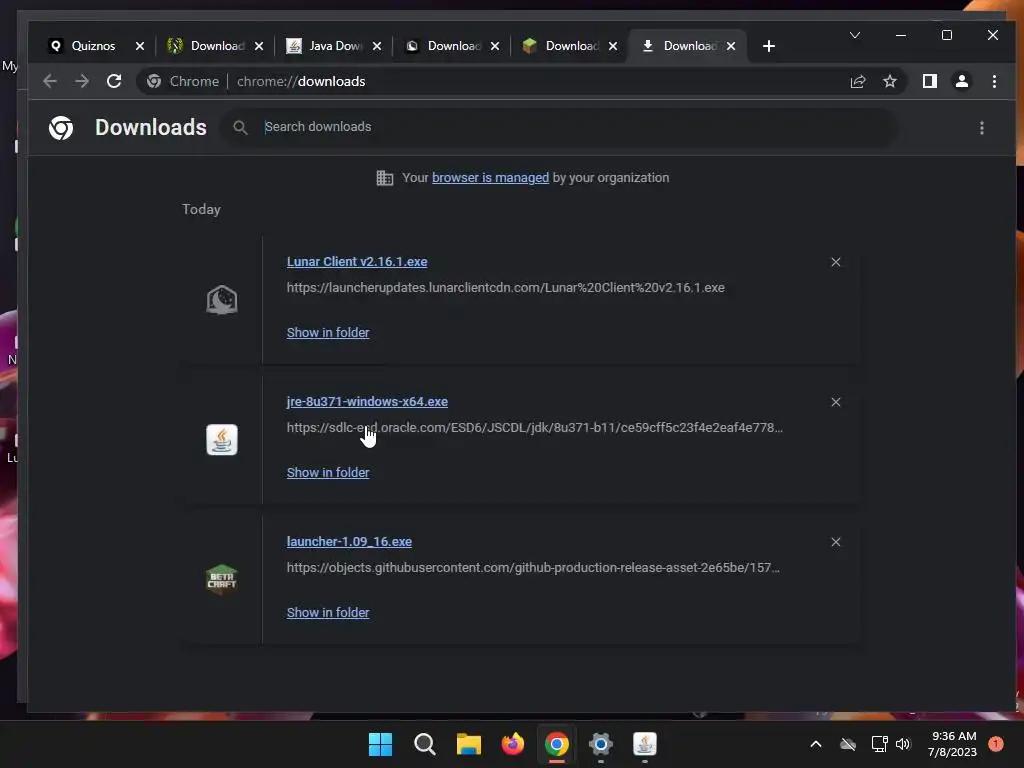Open a new browser tab
1024x768 pixels.
[769, 46]
